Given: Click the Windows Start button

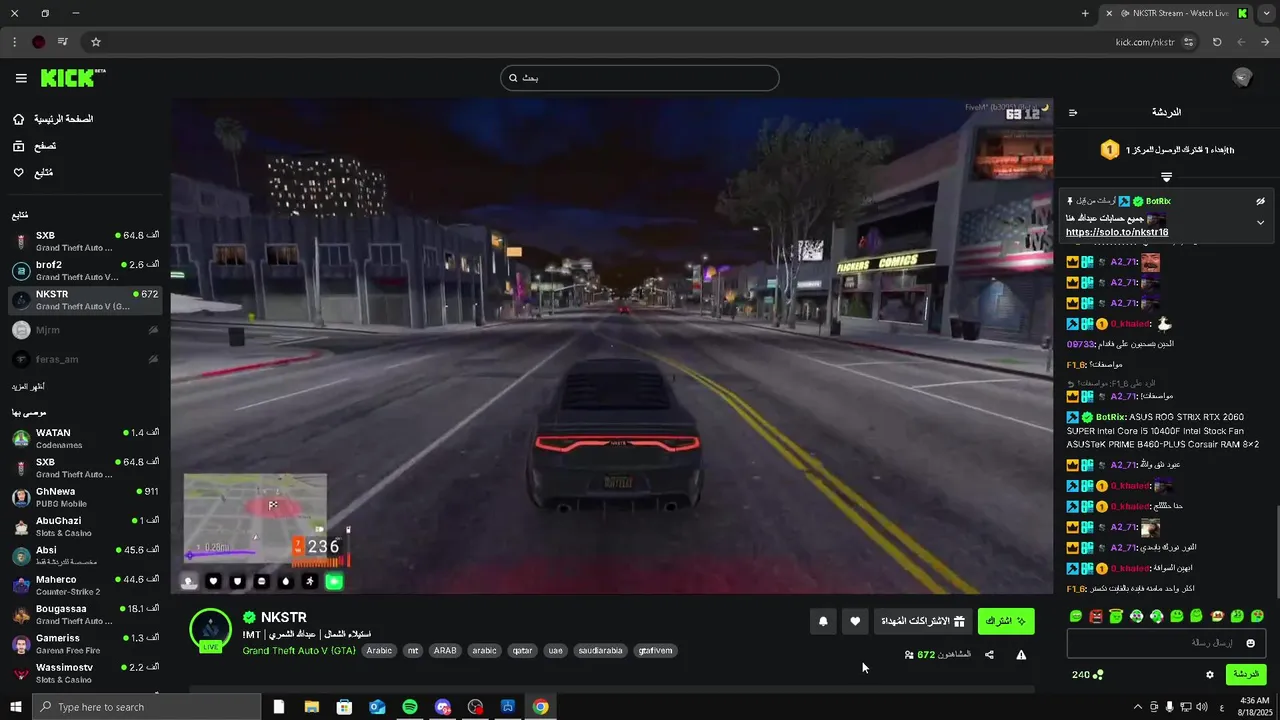Looking at the screenshot, I should [x=16, y=707].
